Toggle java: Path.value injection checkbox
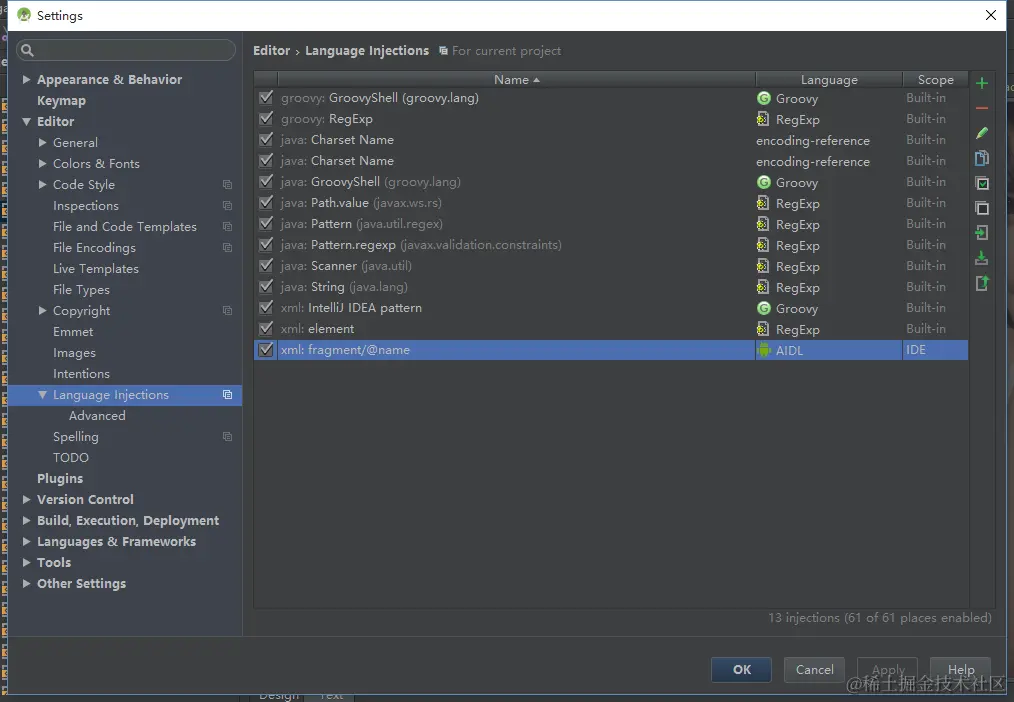The height and width of the screenshot is (702, 1014). (266, 203)
